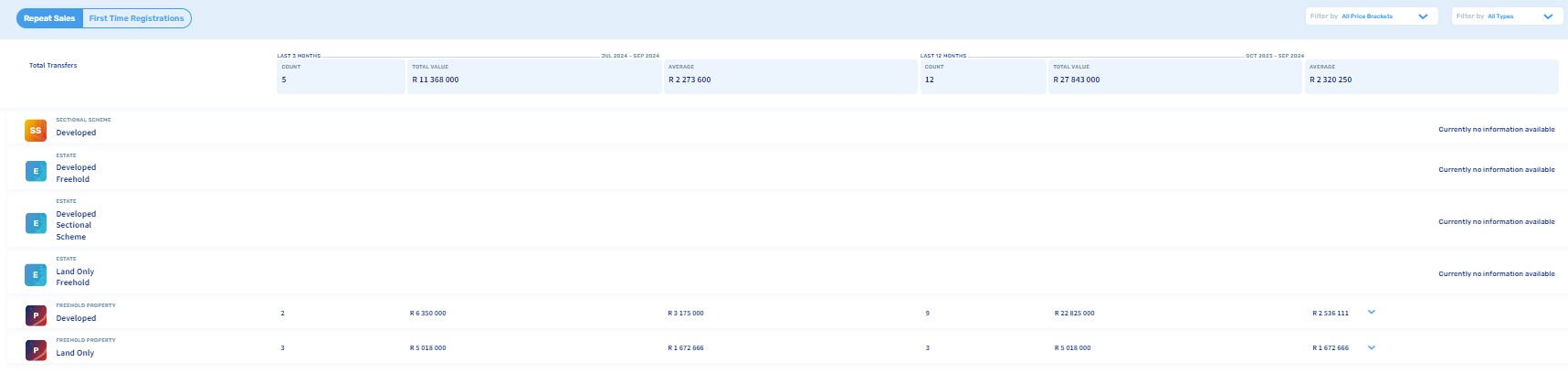Click count 9 in Freehold Developed row
1568x373 pixels.
pyautogui.click(x=928, y=314)
